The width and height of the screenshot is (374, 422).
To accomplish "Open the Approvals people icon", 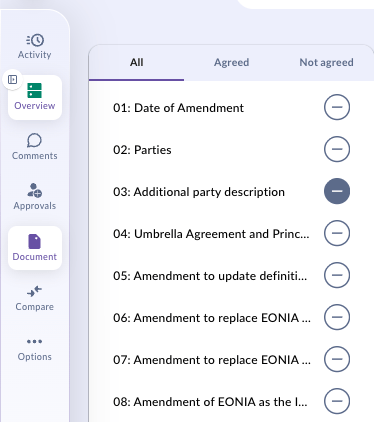I will pyautogui.click(x=34, y=190).
